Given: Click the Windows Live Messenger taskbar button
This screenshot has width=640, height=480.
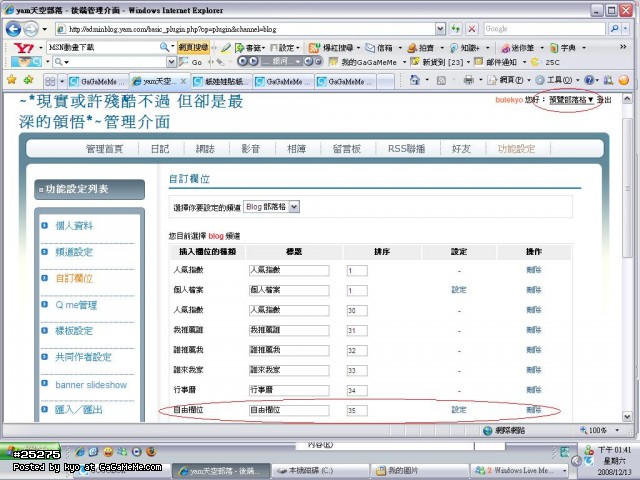Looking at the screenshot, I should tap(519, 471).
